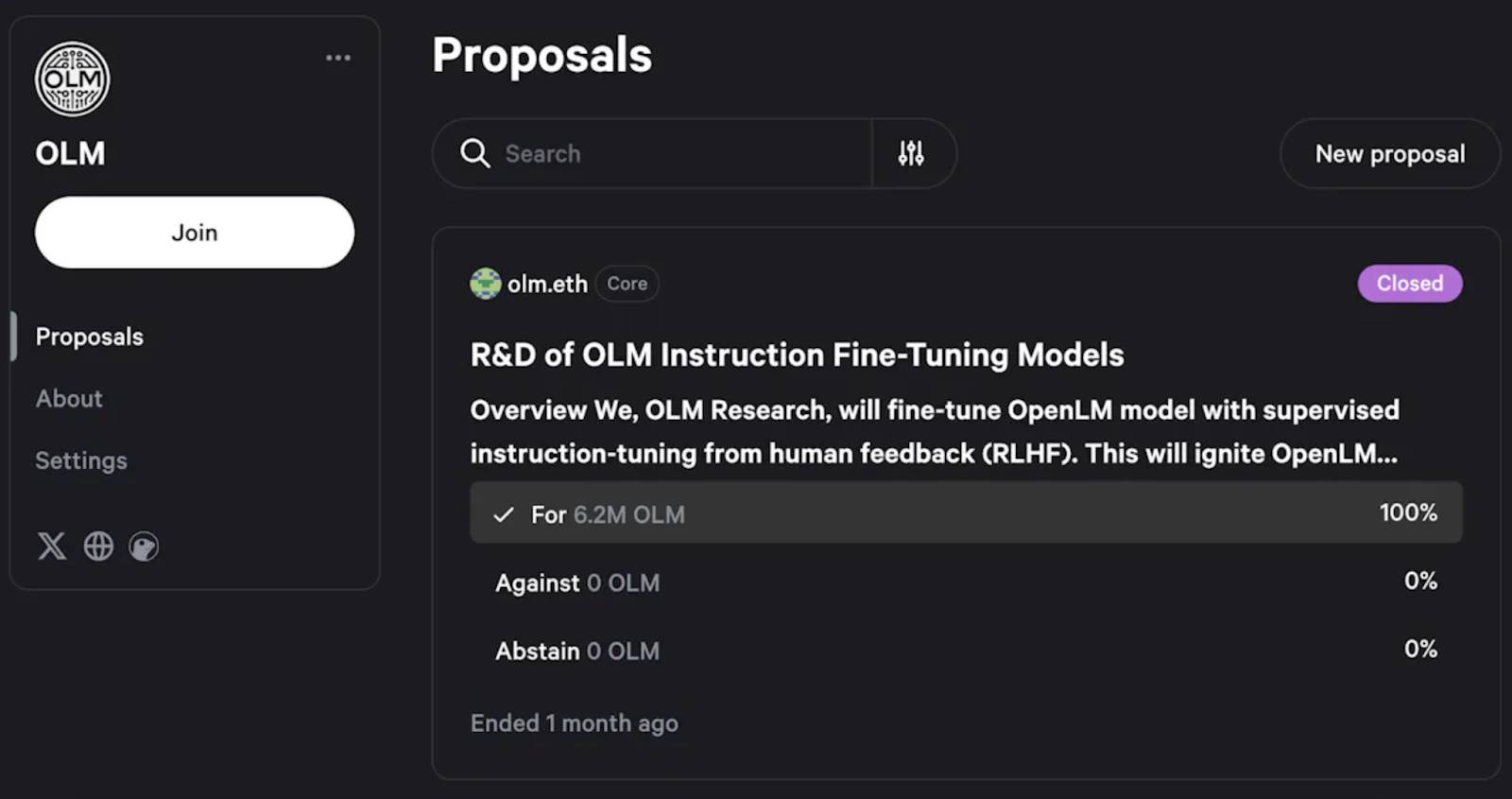Go to the Proposals sidebar item
The width and height of the screenshot is (1512, 799).
tap(90, 337)
